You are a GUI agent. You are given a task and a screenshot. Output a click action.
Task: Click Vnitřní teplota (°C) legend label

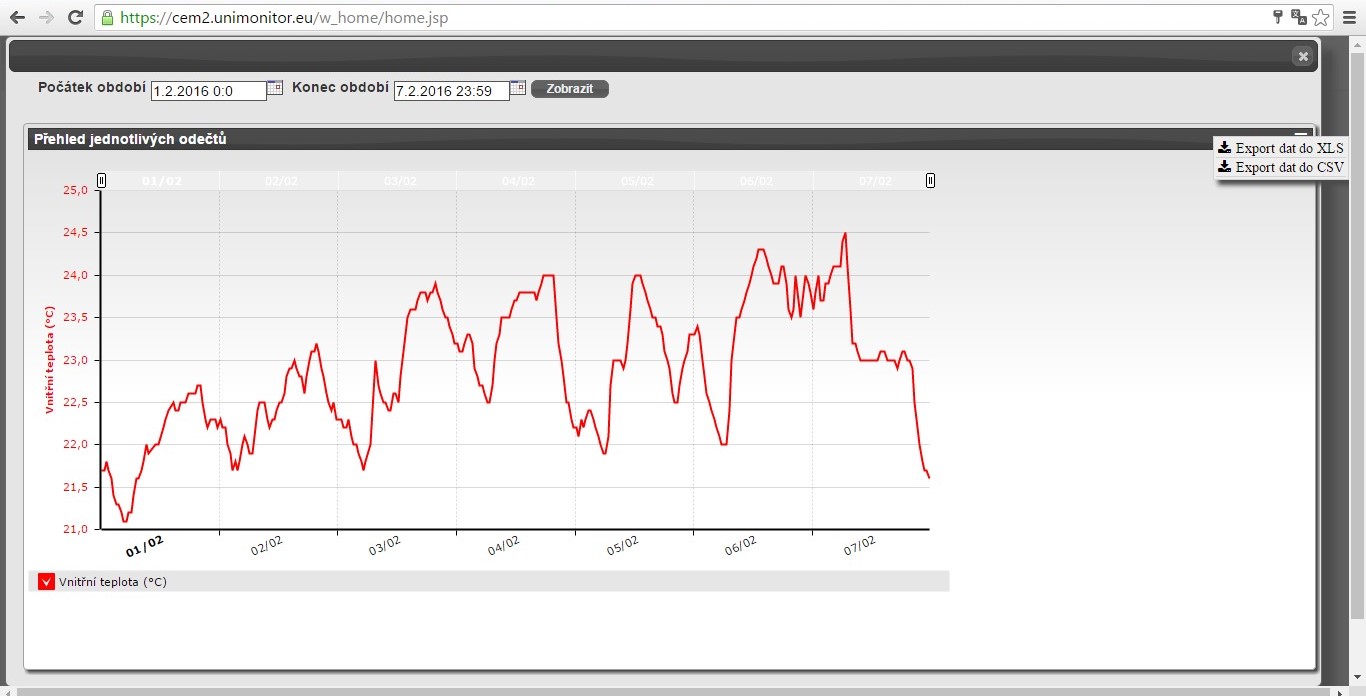pos(113,582)
